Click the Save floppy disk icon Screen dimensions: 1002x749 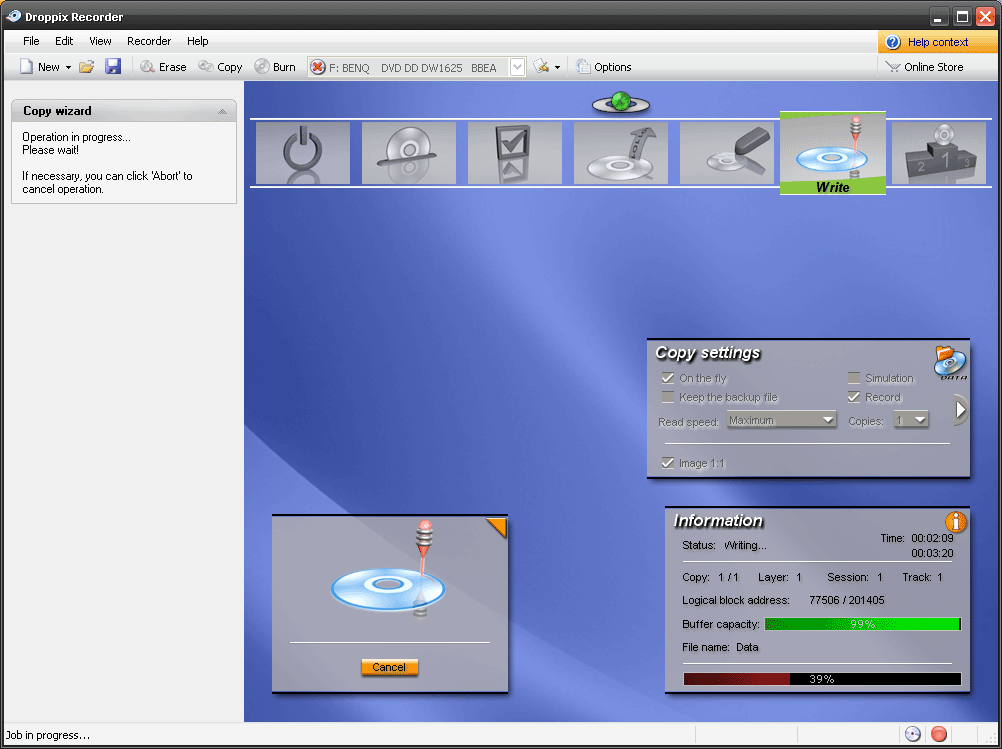click(x=113, y=66)
